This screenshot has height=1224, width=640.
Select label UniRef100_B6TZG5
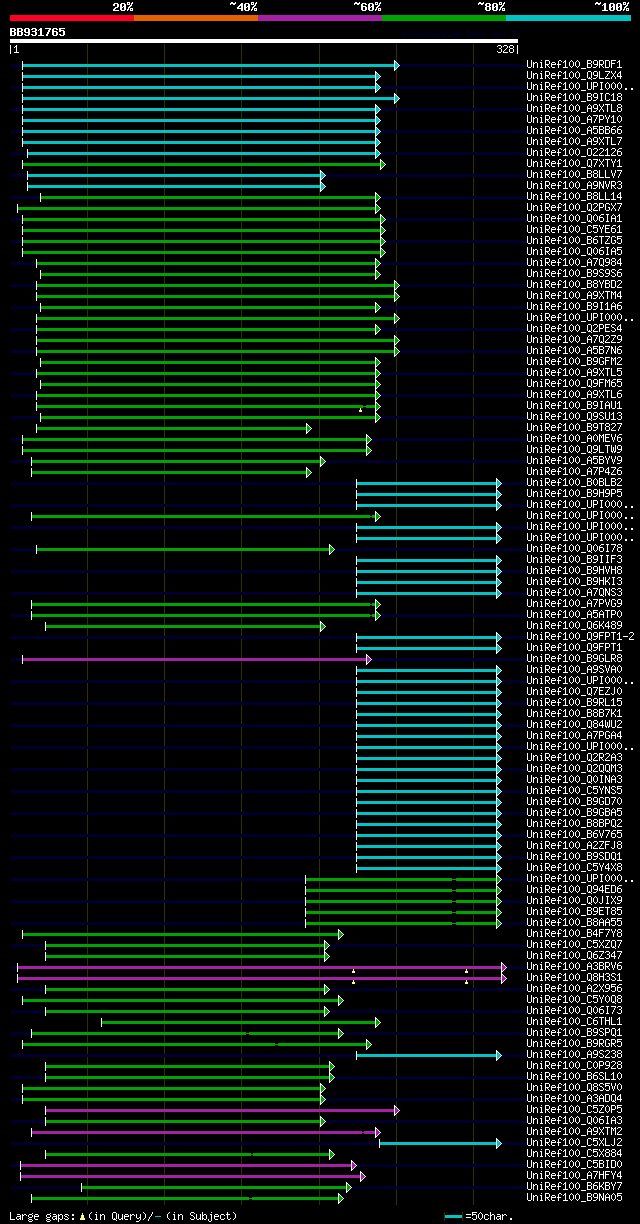[574, 241]
